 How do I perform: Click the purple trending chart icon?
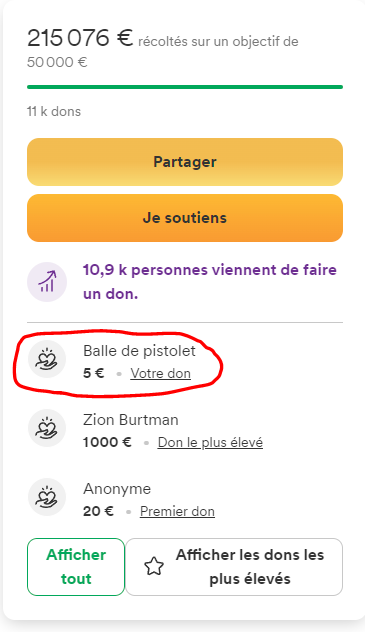click(x=47, y=282)
